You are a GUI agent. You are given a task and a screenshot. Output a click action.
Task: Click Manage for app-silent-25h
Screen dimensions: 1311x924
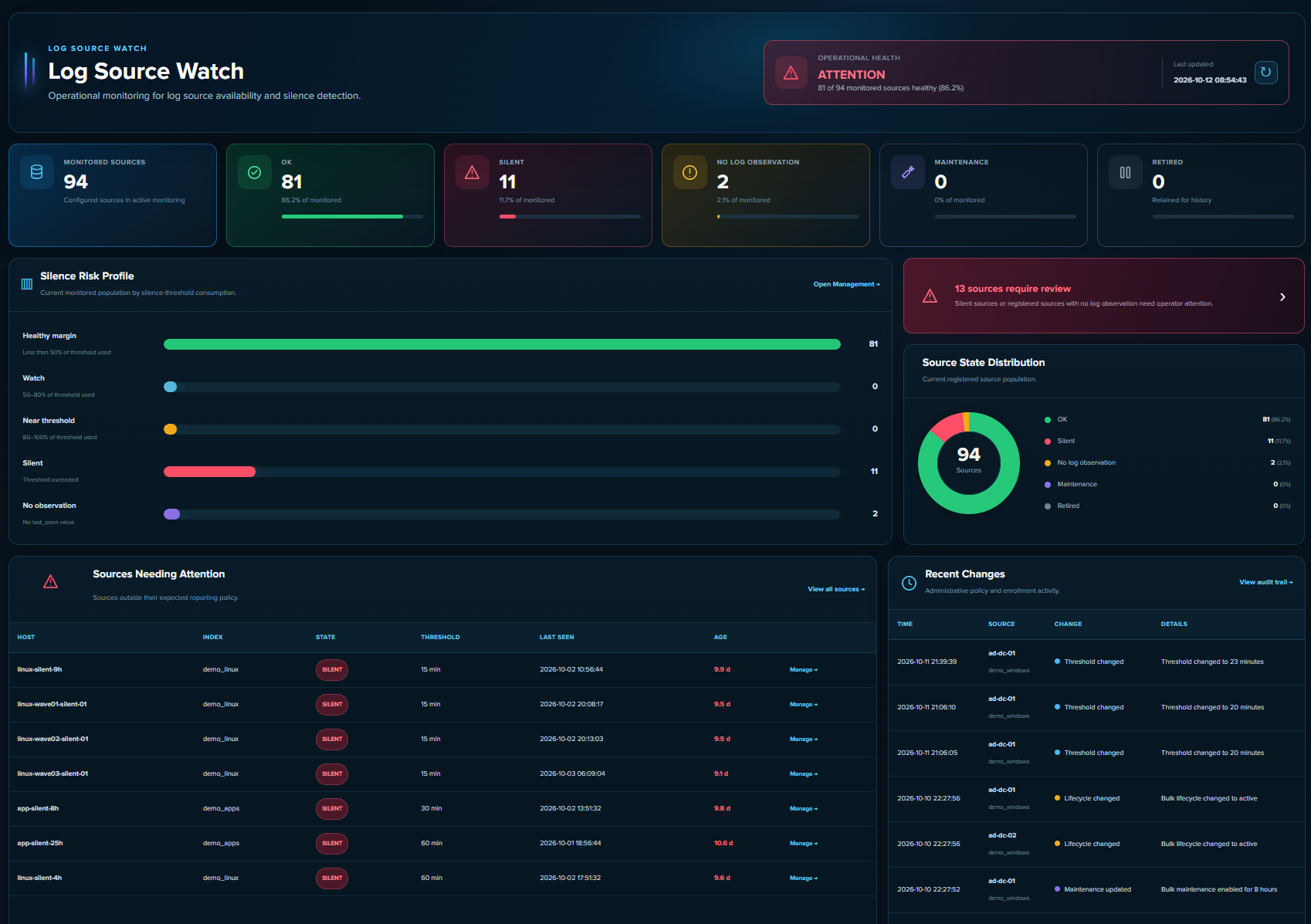(x=803, y=844)
